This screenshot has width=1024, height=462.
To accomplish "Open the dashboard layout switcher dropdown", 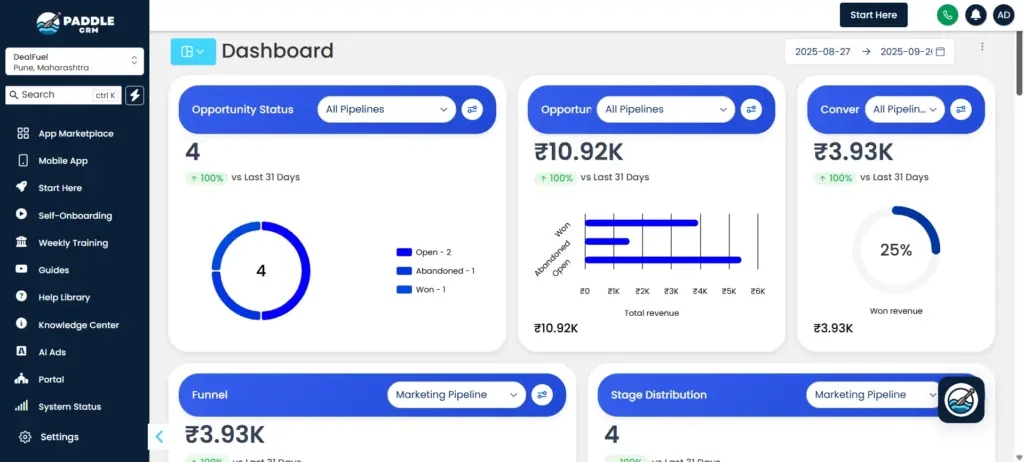I will coord(193,52).
